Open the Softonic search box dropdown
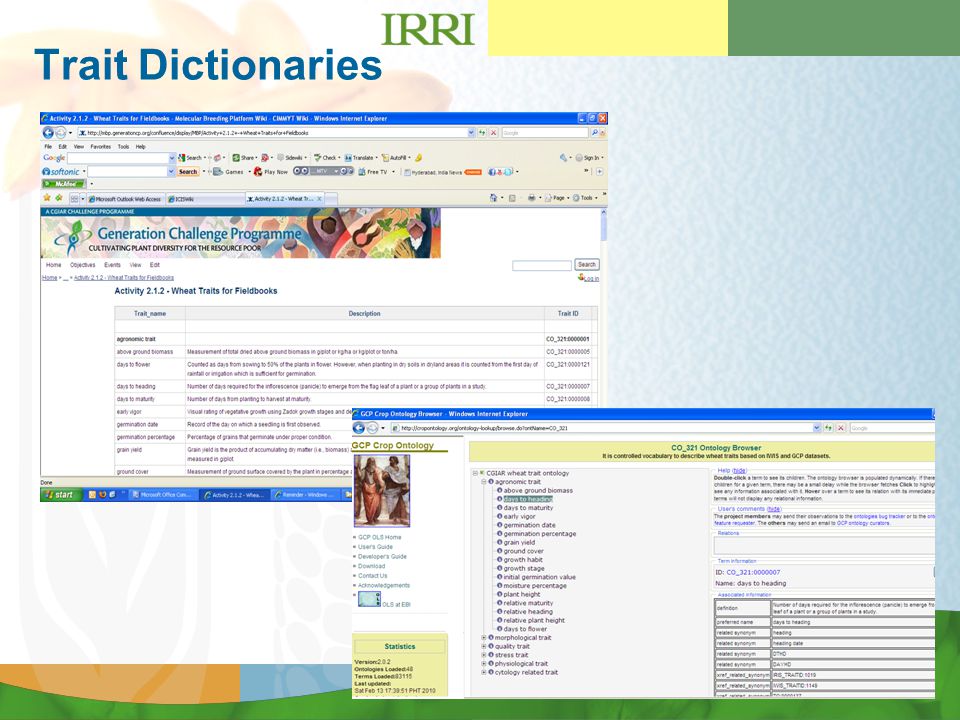Screen dimensions: 960x720 [171, 172]
